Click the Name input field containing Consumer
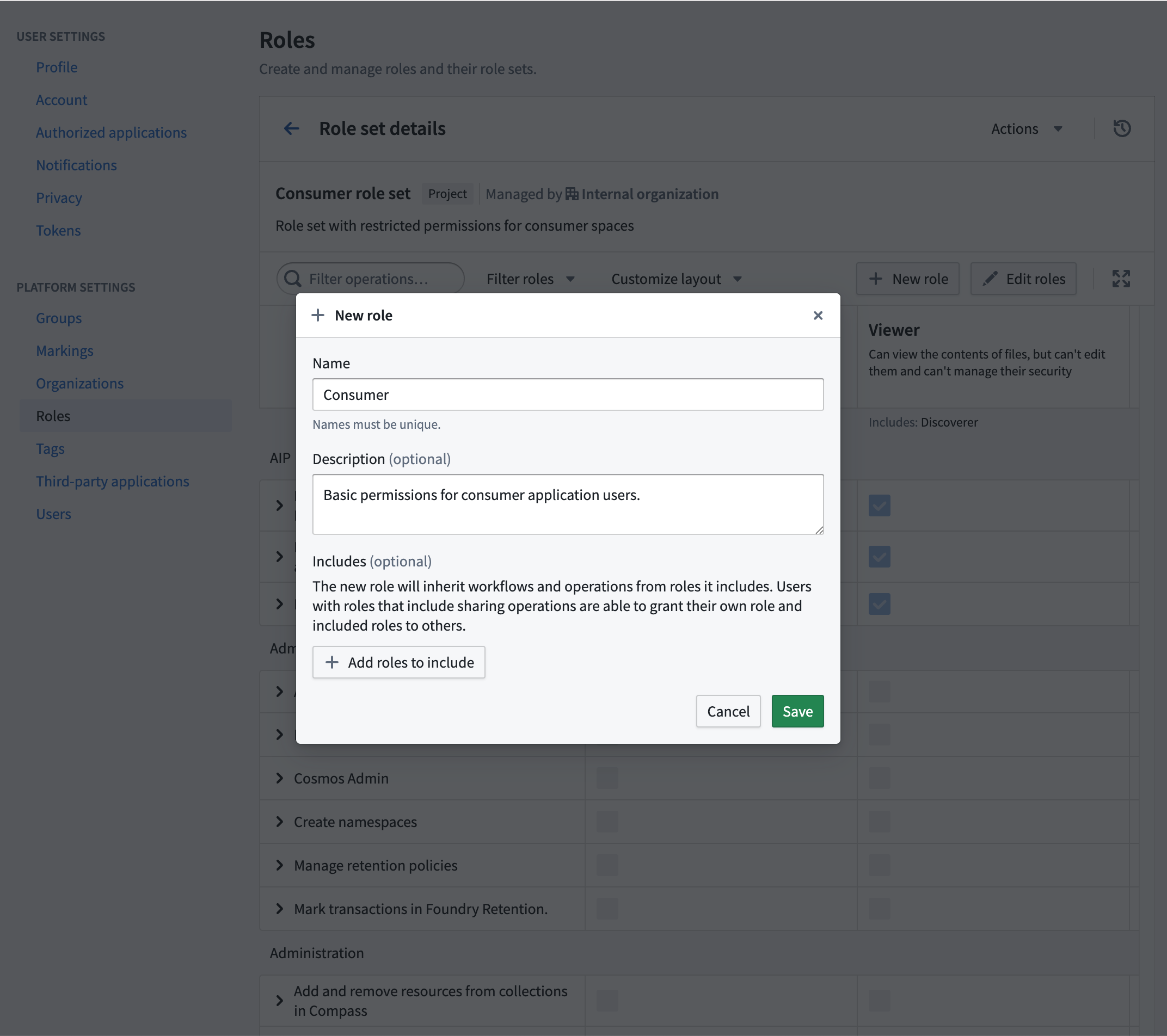Viewport: 1167px width, 1036px height. [x=568, y=394]
